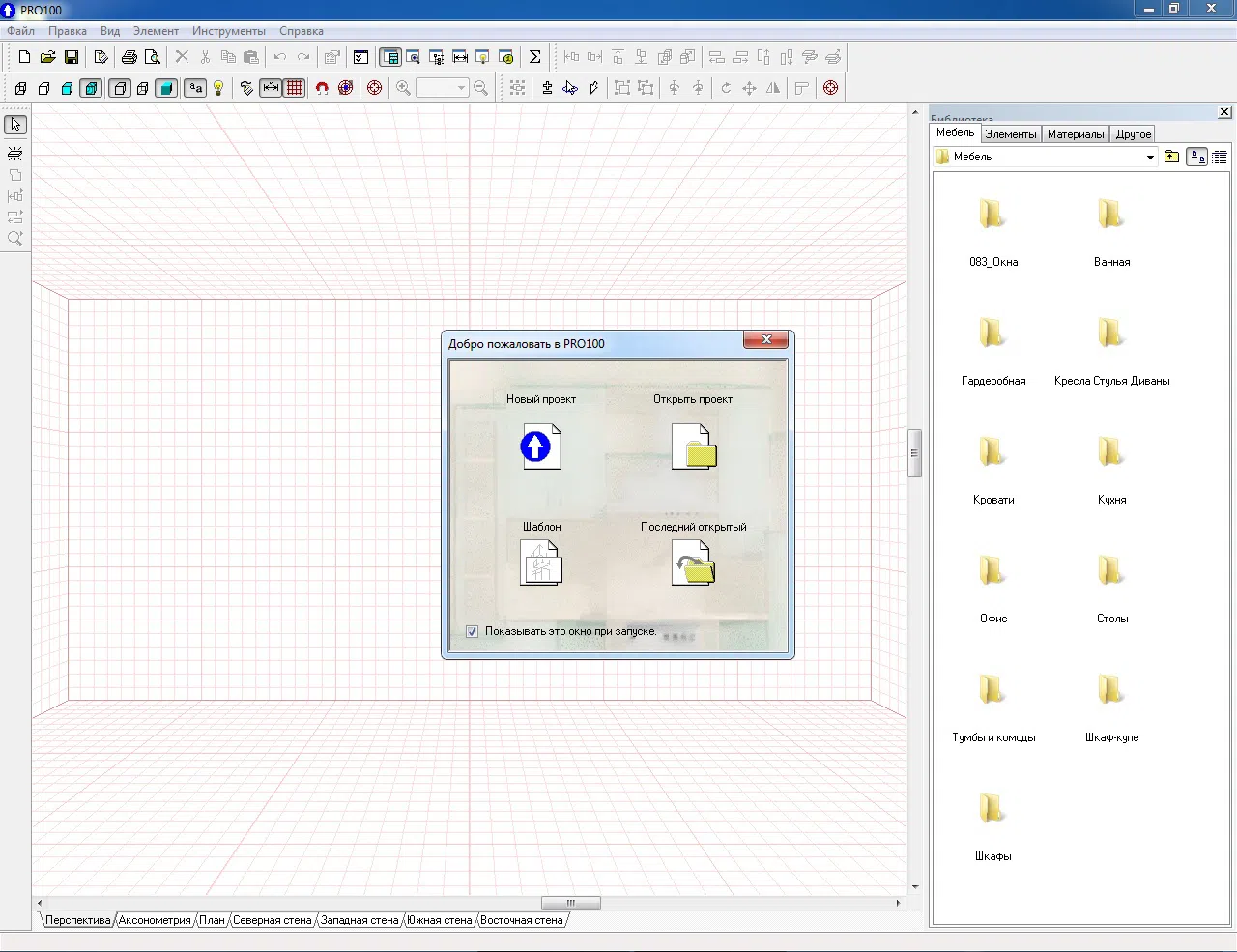Click the window with clock toolbar icon

(506, 57)
